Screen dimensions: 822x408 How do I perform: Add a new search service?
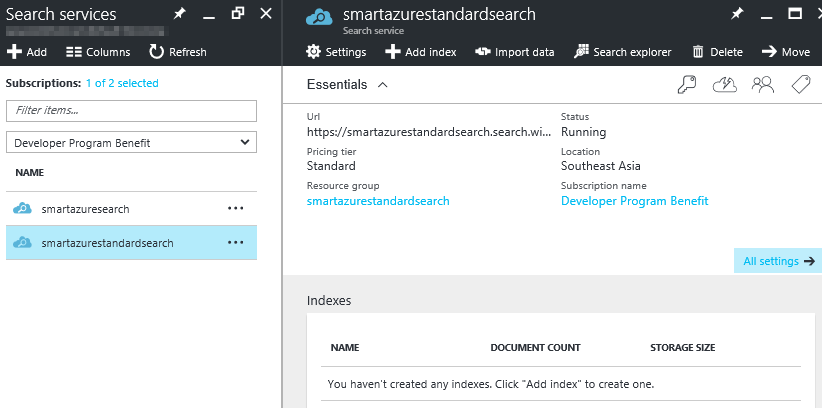(x=27, y=52)
